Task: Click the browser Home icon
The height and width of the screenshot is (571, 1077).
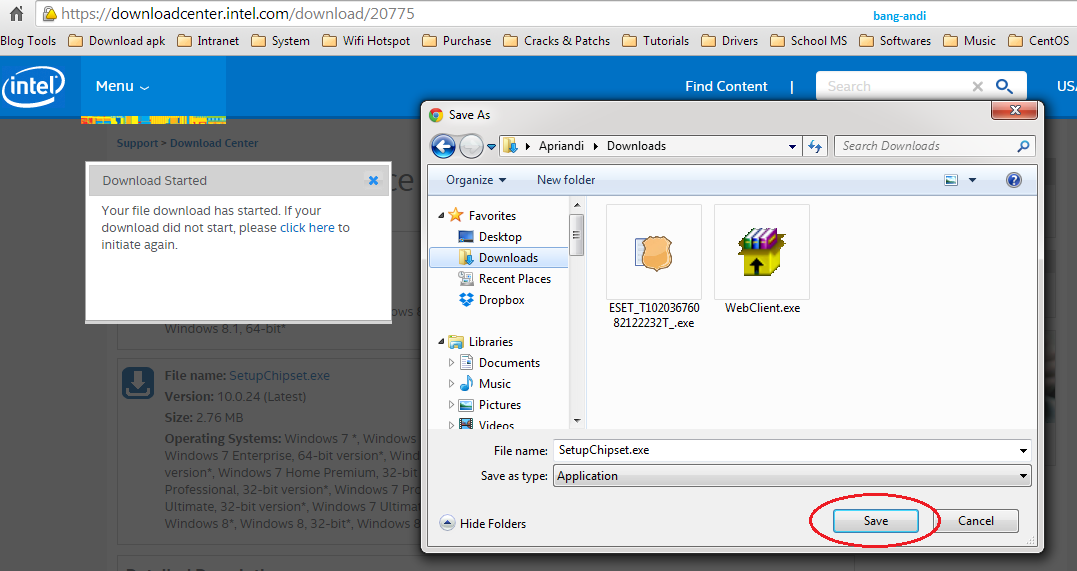Action: pyautogui.click(x=16, y=13)
